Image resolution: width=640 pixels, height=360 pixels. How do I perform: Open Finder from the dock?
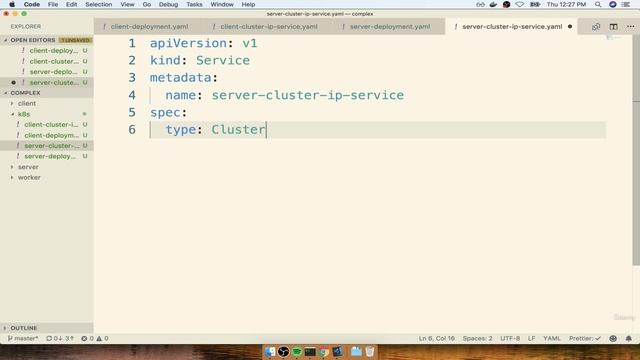point(270,351)
